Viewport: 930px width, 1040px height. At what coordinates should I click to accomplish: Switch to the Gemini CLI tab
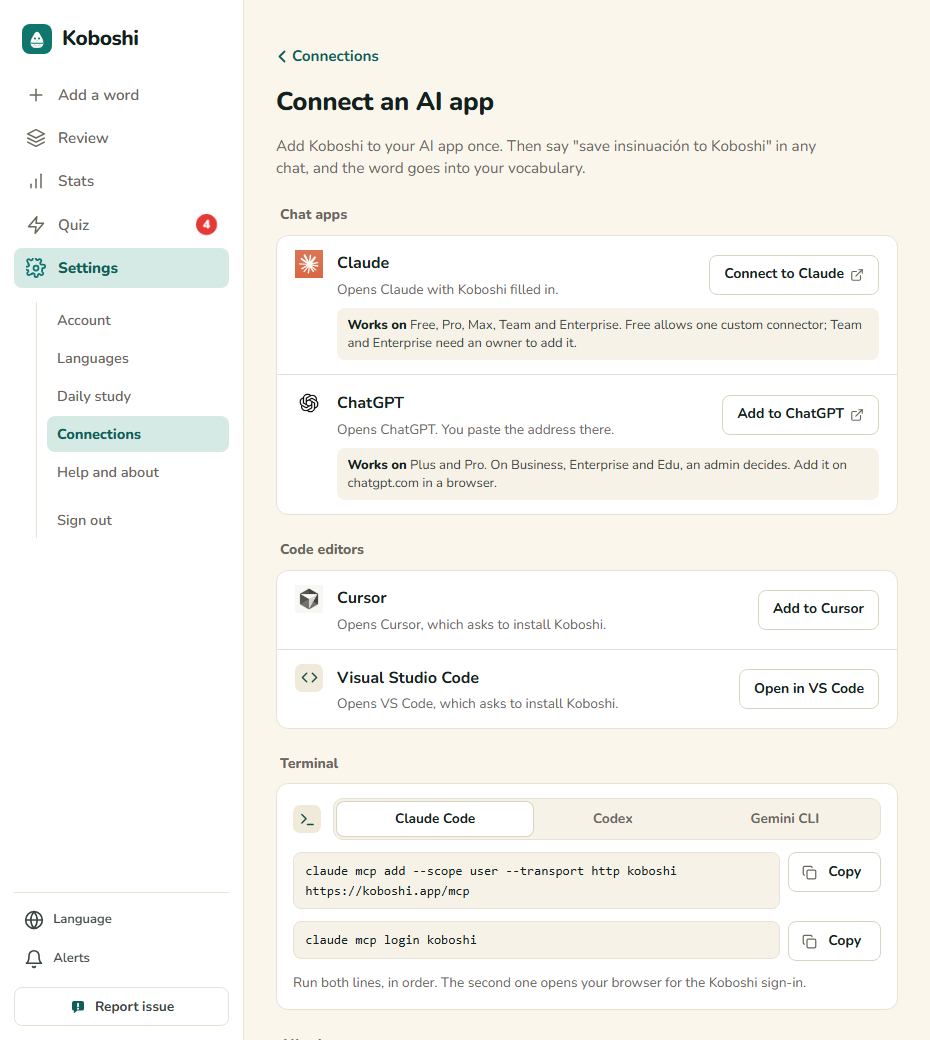point(785,818)
